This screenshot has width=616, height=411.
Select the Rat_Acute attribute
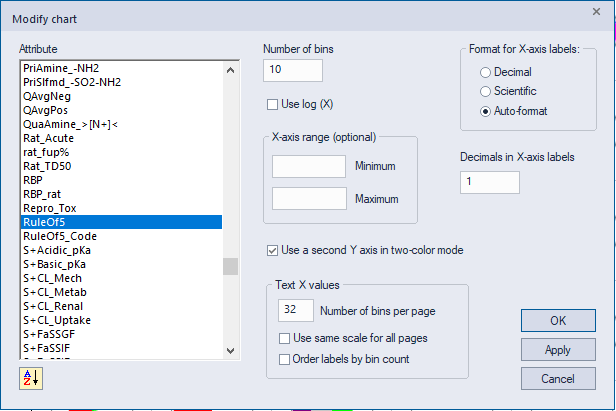pos(121,138)
